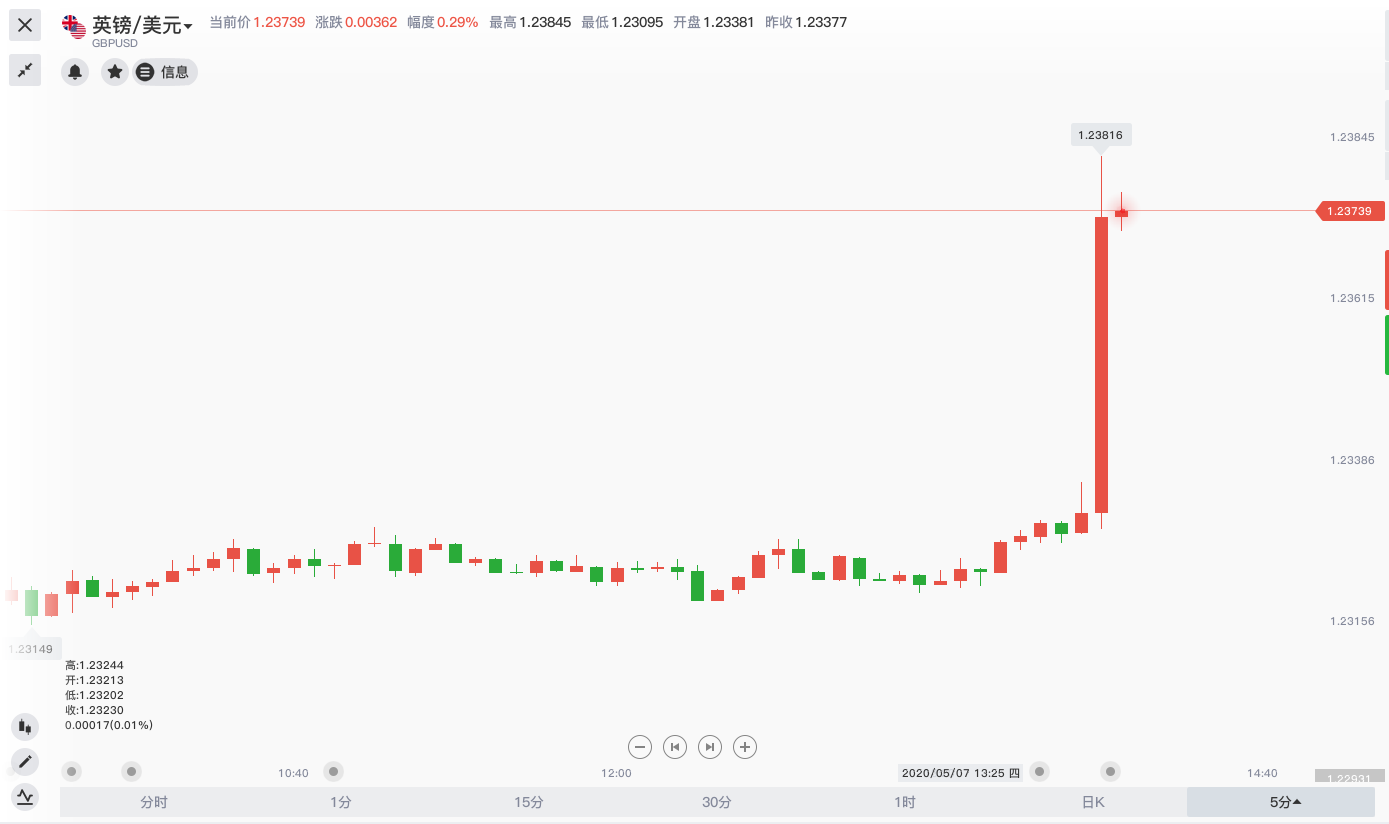The width and height of the screenshot is (1389, 824).
Task: Switch to the 分时 timeframe tab
Action: click(x=154, y=802)
